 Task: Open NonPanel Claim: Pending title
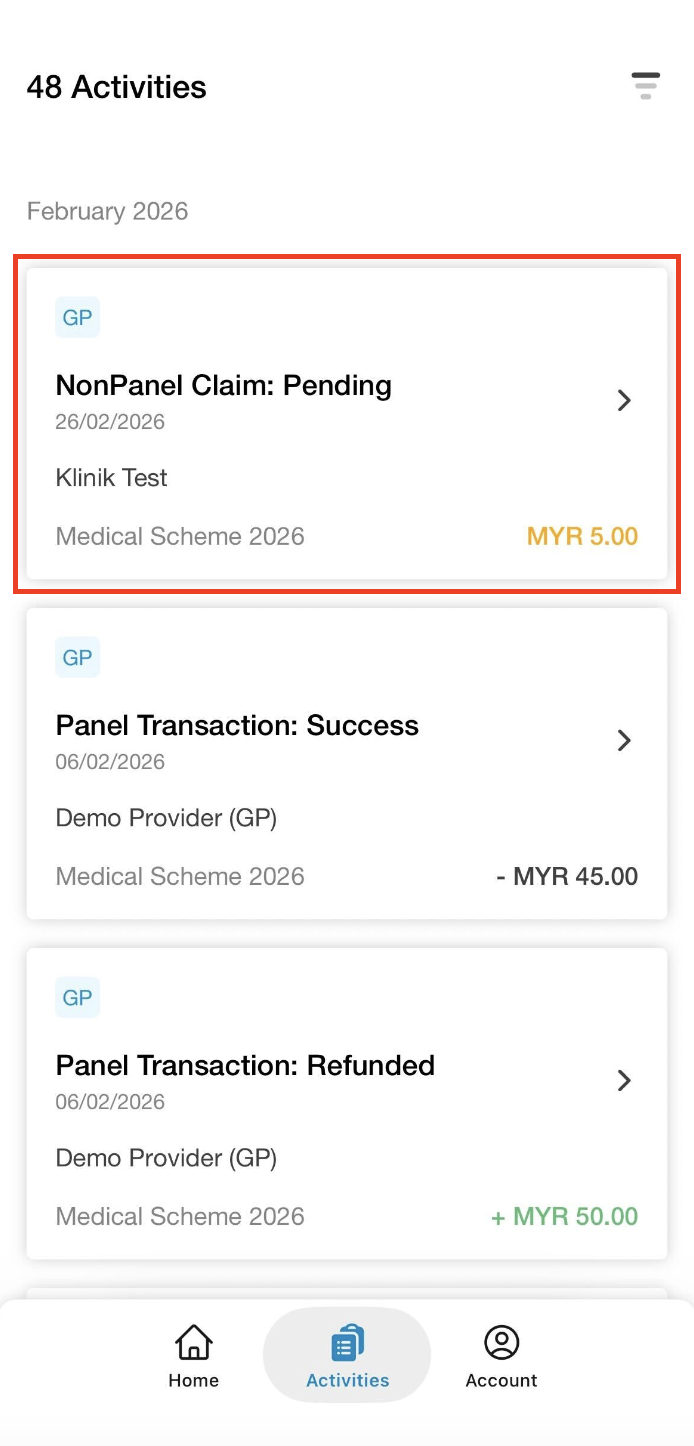tap(223, 386)
